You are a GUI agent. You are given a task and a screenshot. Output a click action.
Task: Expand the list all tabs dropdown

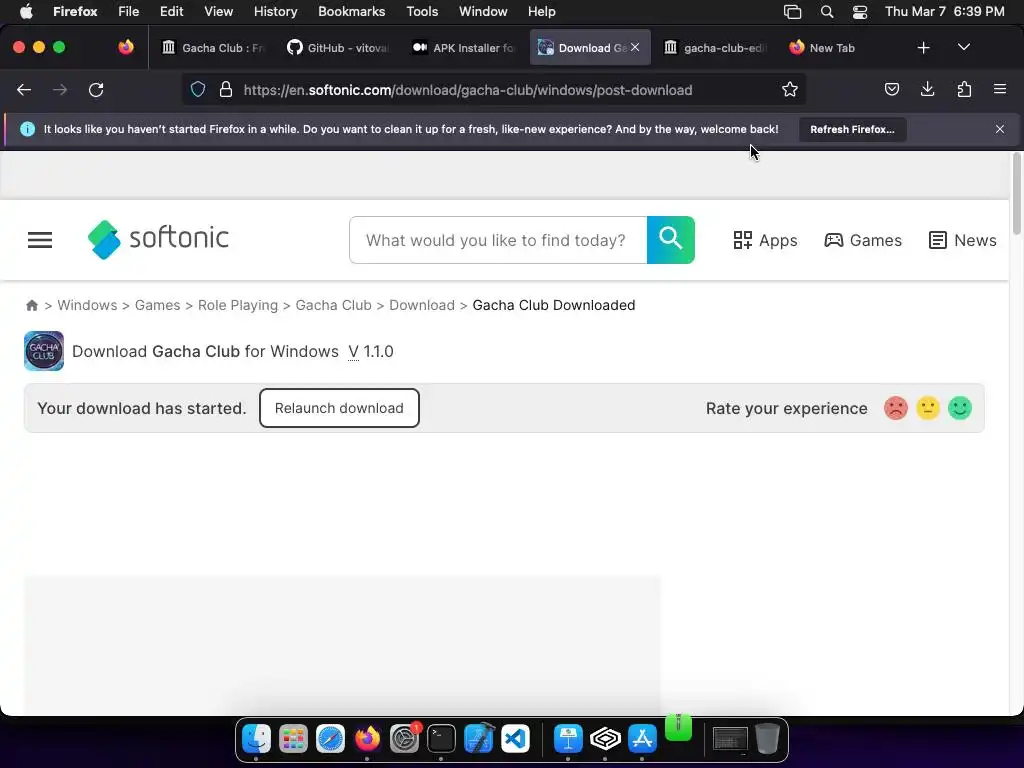[x=963, y=48]
